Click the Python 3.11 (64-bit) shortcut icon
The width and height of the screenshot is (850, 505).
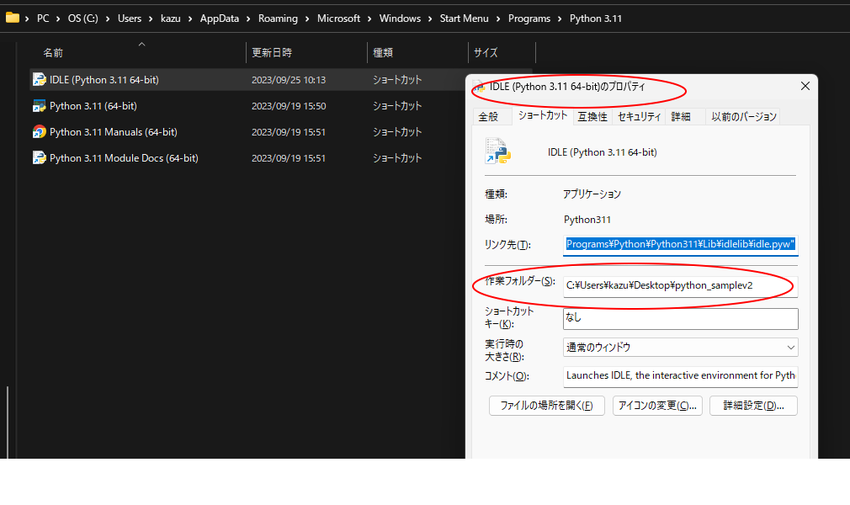[x=39, y=106]
